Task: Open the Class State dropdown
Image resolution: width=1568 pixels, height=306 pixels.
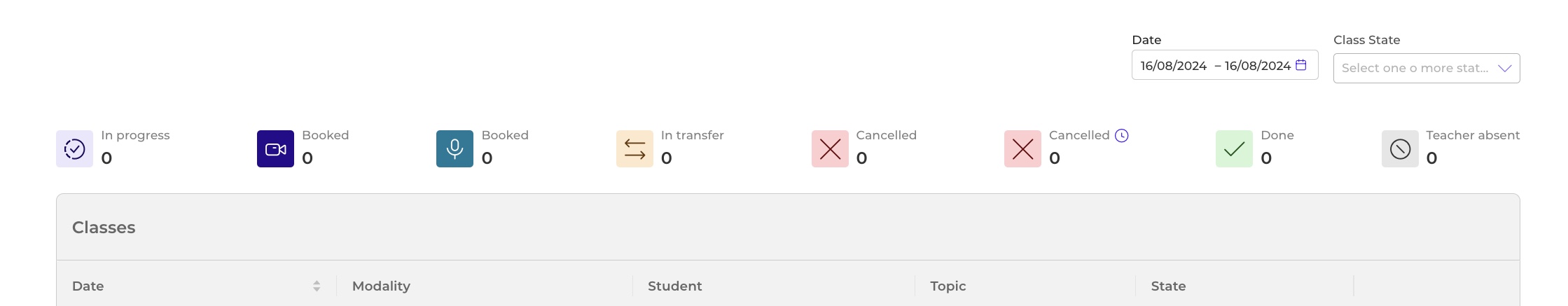Action: tap(1427, 69)
